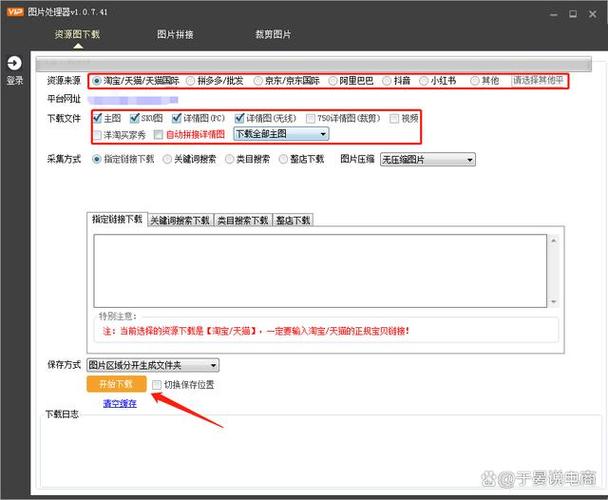Enable 自动拼接详情图 checkbox
The width and height of the screenshot is (608, 500).
(158, 135)
